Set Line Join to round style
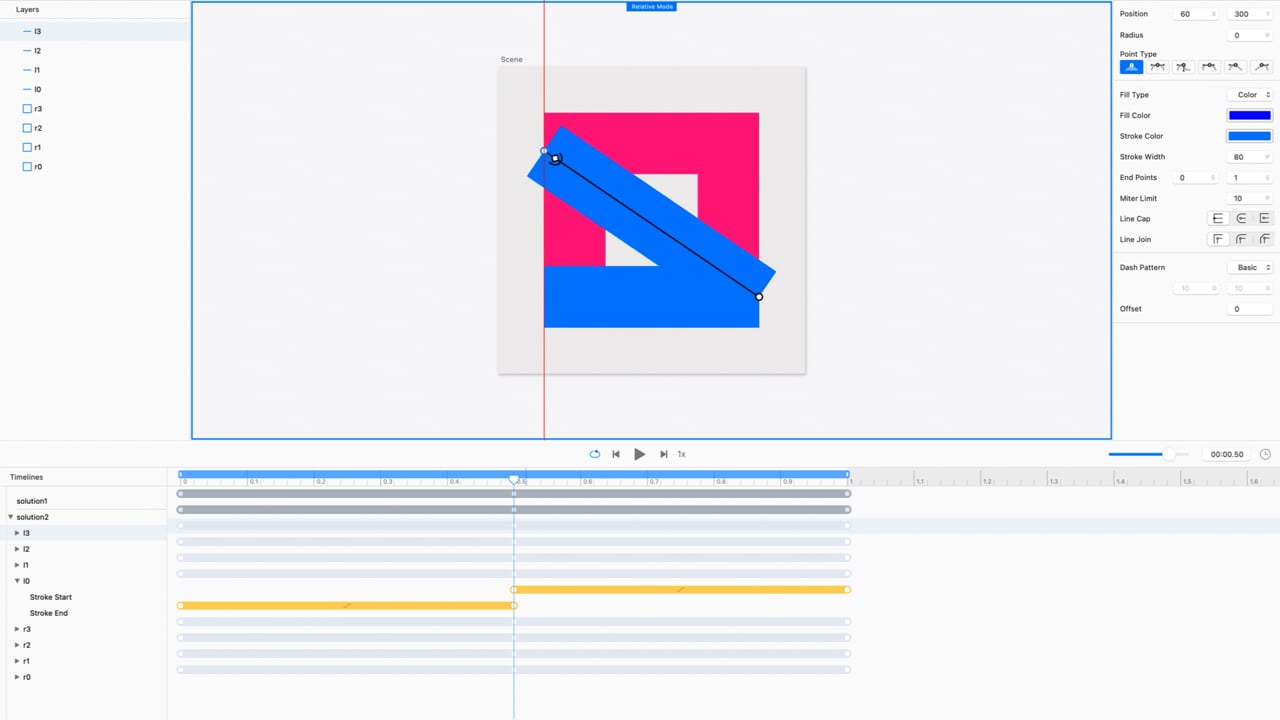The width and height of the screenshot is (1280, 720). click(x=1241, y=239)
